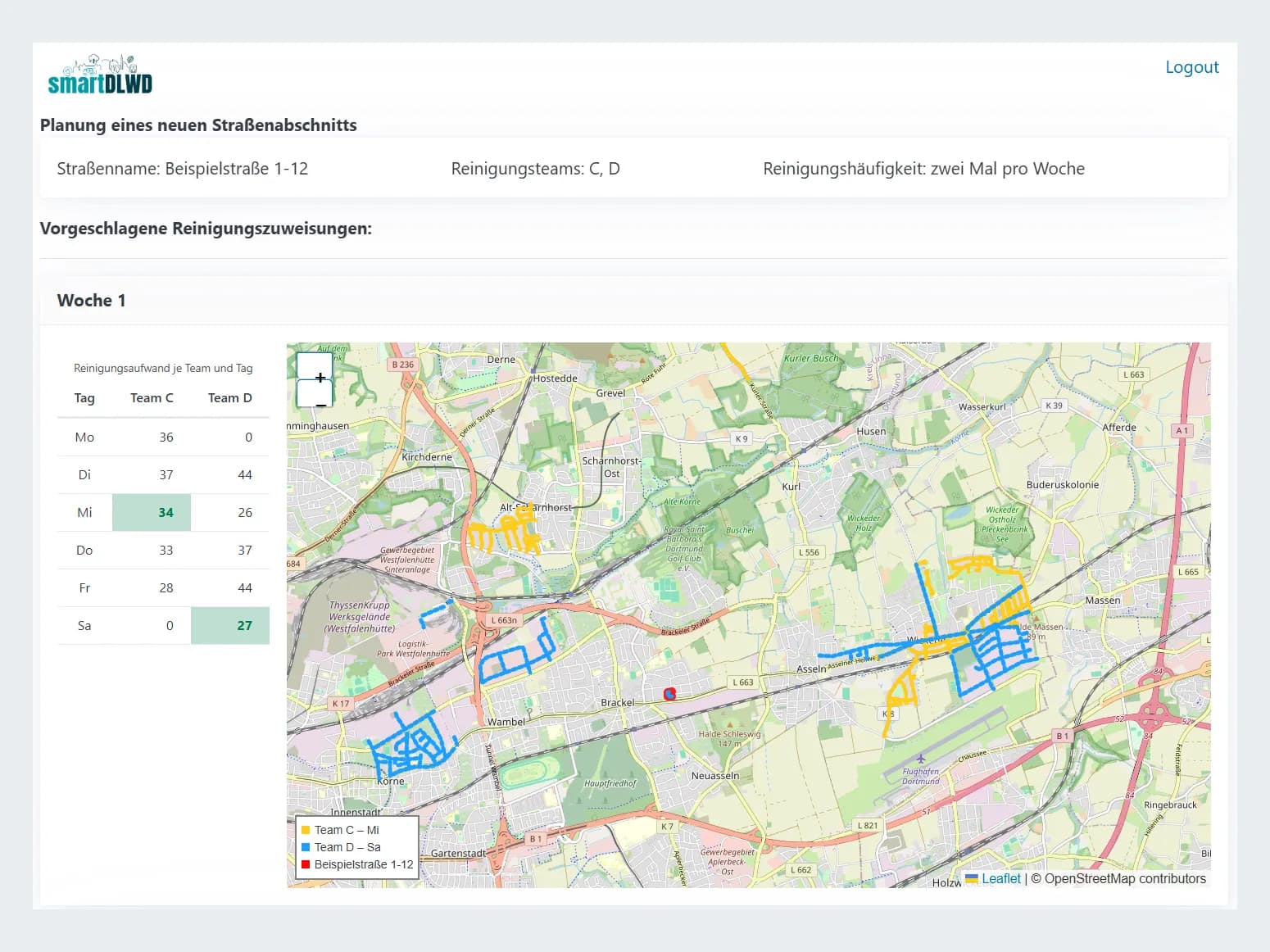
Task: Click Team C value 28 in Fr row
Action: [166, 588]
